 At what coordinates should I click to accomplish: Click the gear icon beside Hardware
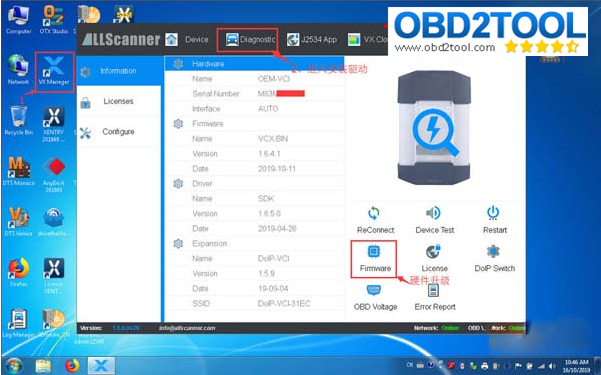[x=178, y=64]
